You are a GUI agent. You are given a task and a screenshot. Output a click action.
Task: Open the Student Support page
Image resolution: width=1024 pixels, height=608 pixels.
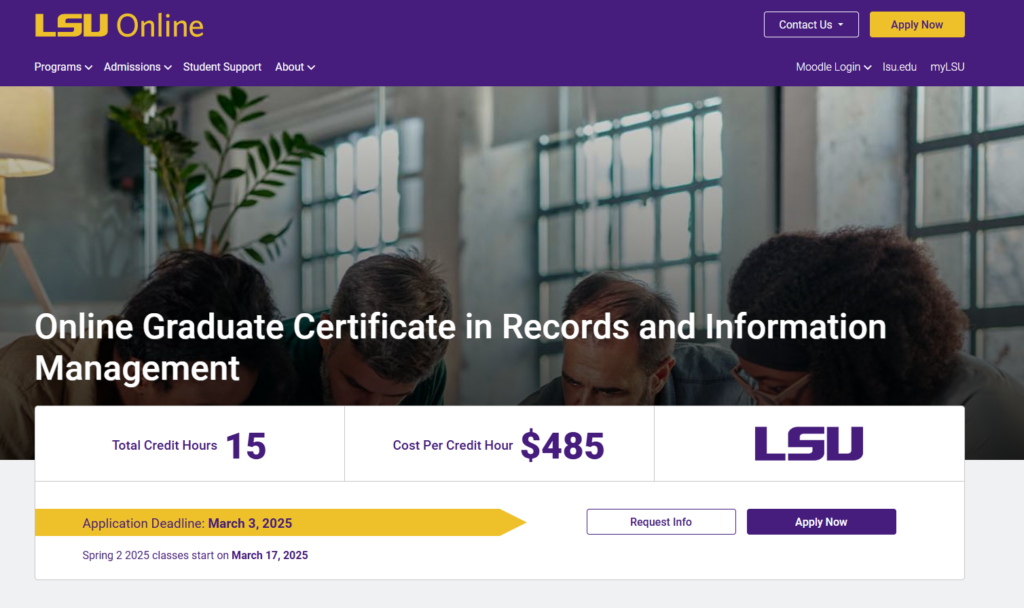click(x=222, y=67)
